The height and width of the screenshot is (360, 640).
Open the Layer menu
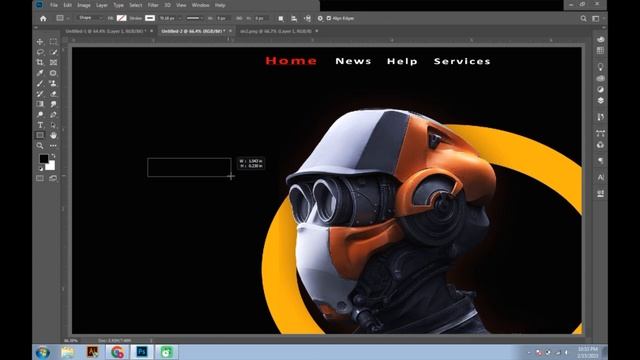coord(102,5)
